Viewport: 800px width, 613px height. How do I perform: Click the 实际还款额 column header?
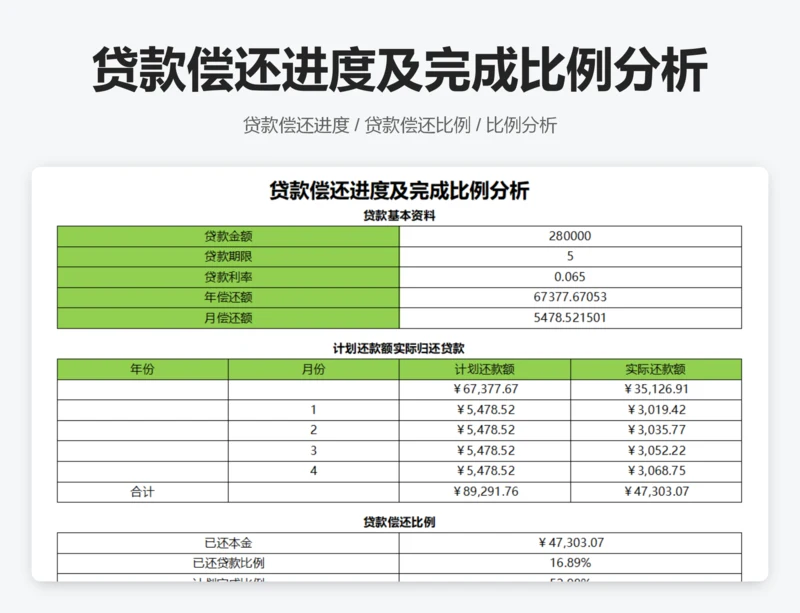pyautogui.click(x=656, y=369)
